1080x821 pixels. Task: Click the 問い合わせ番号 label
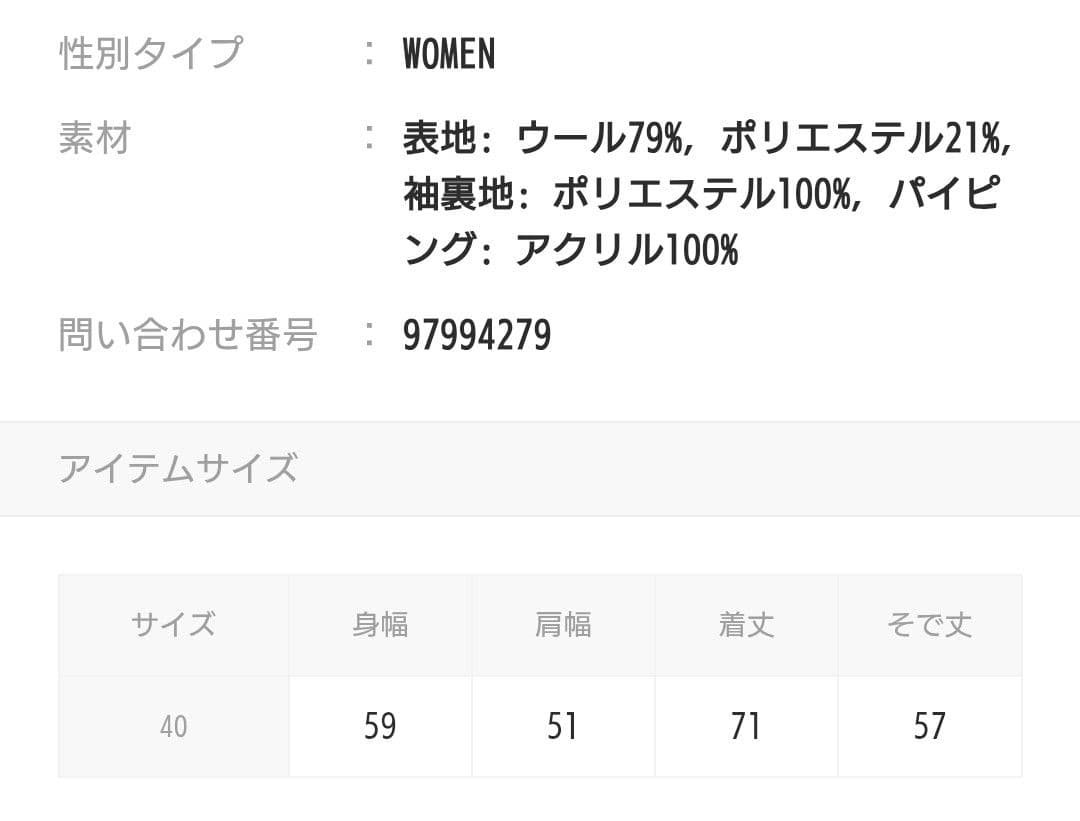[x=188, y=335]
